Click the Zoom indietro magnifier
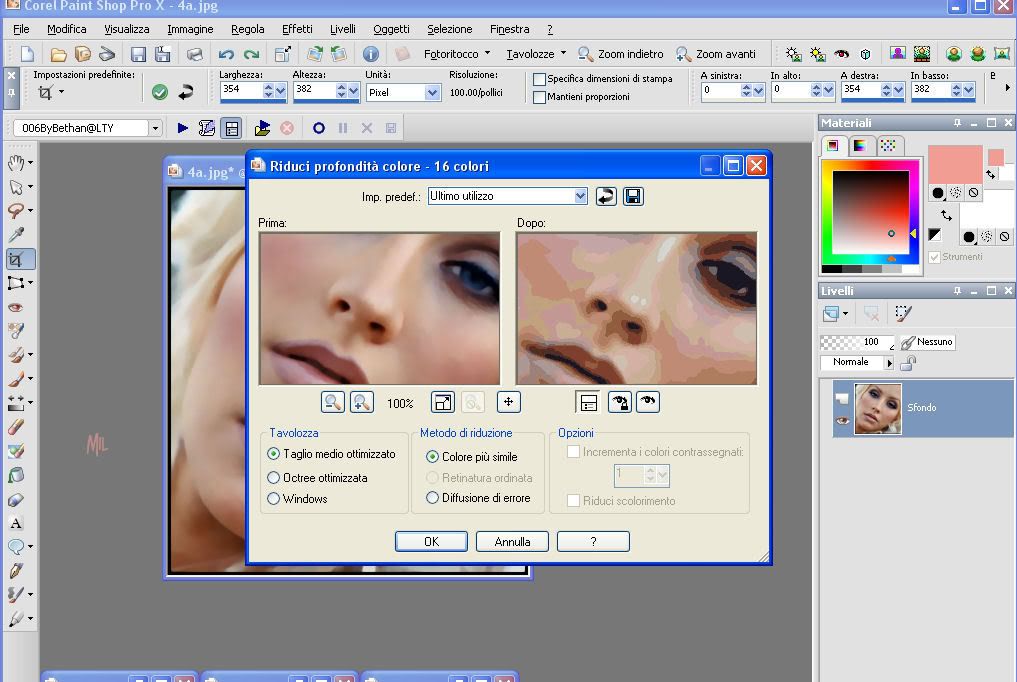1017x682 pixels. (x=585, y=54)
